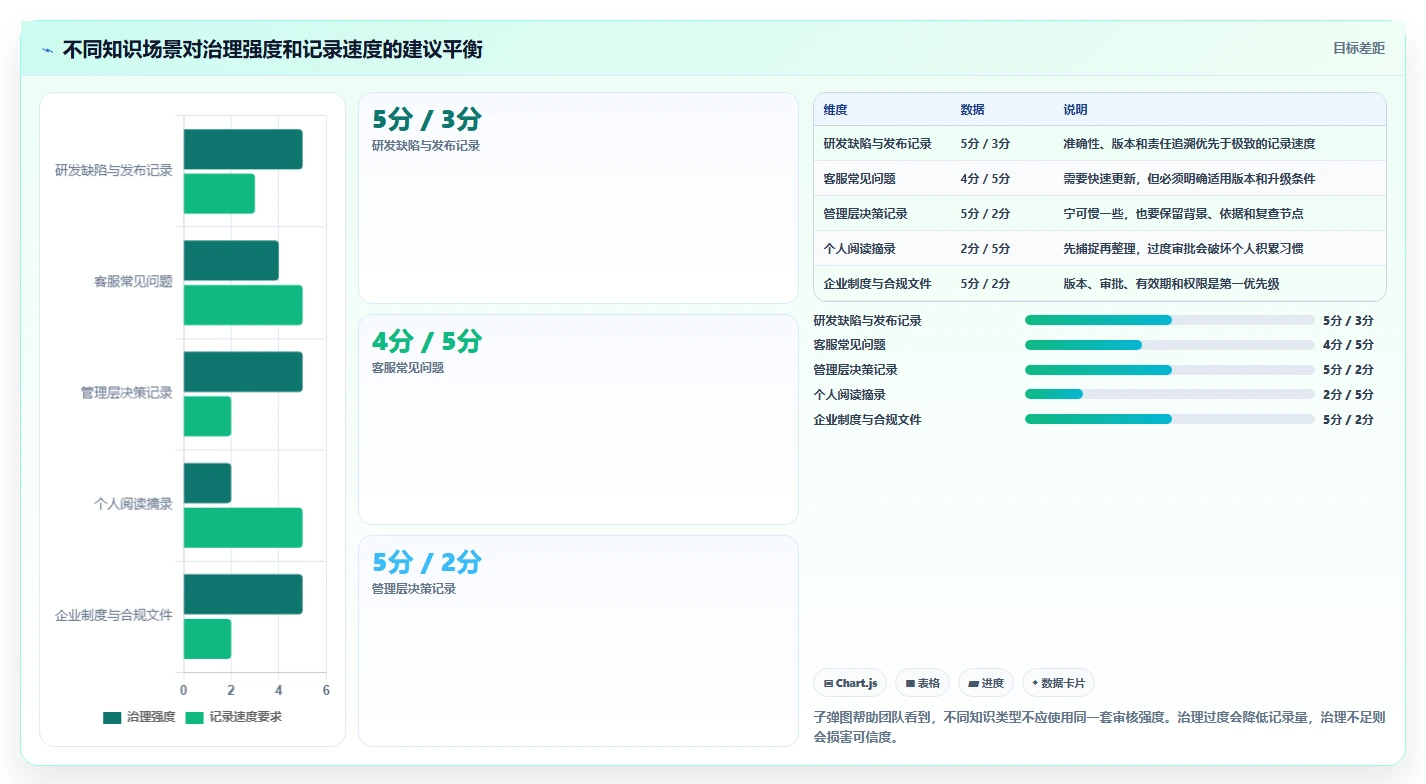Open the 4分 / 5分 data card
The width and height of the screenshot is (1426, 784).
click(578, 420)
